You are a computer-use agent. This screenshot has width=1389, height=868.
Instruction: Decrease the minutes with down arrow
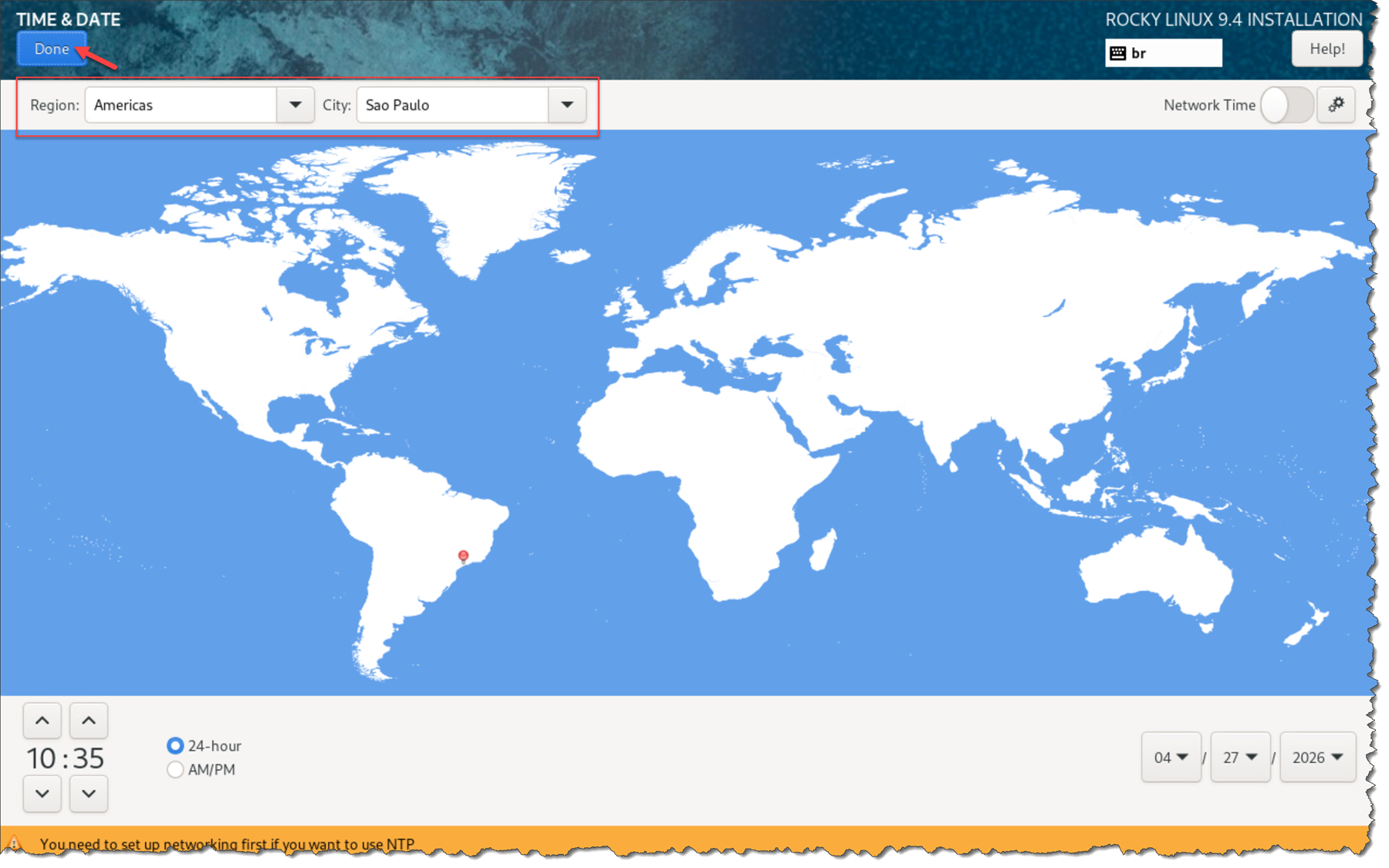pyautogui.click(x=89, y=793)
